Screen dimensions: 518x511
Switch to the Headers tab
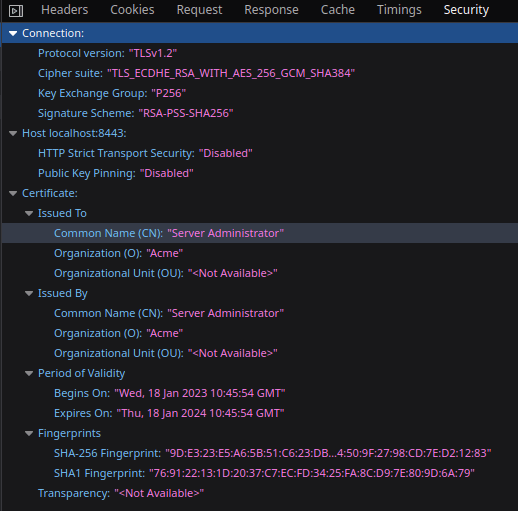point(65,10)
